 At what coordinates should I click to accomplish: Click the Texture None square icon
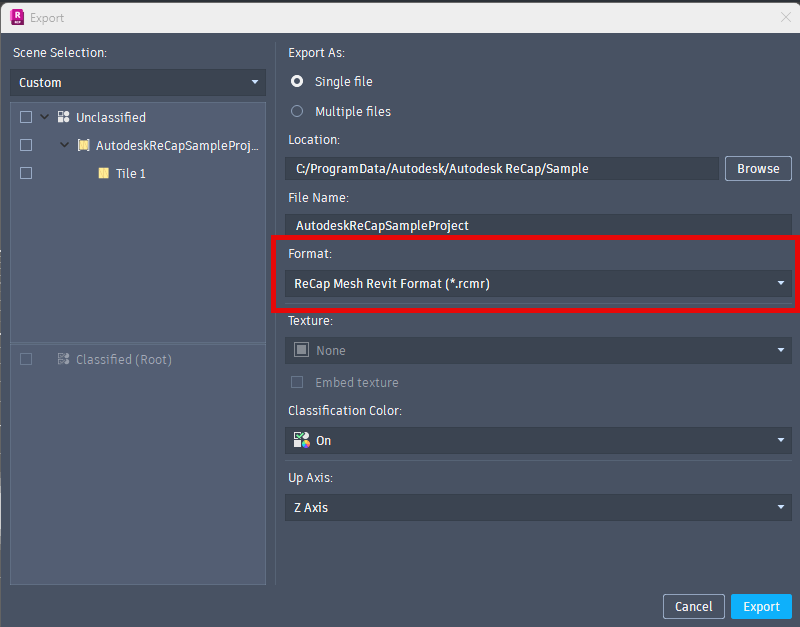tap(302, 350)
